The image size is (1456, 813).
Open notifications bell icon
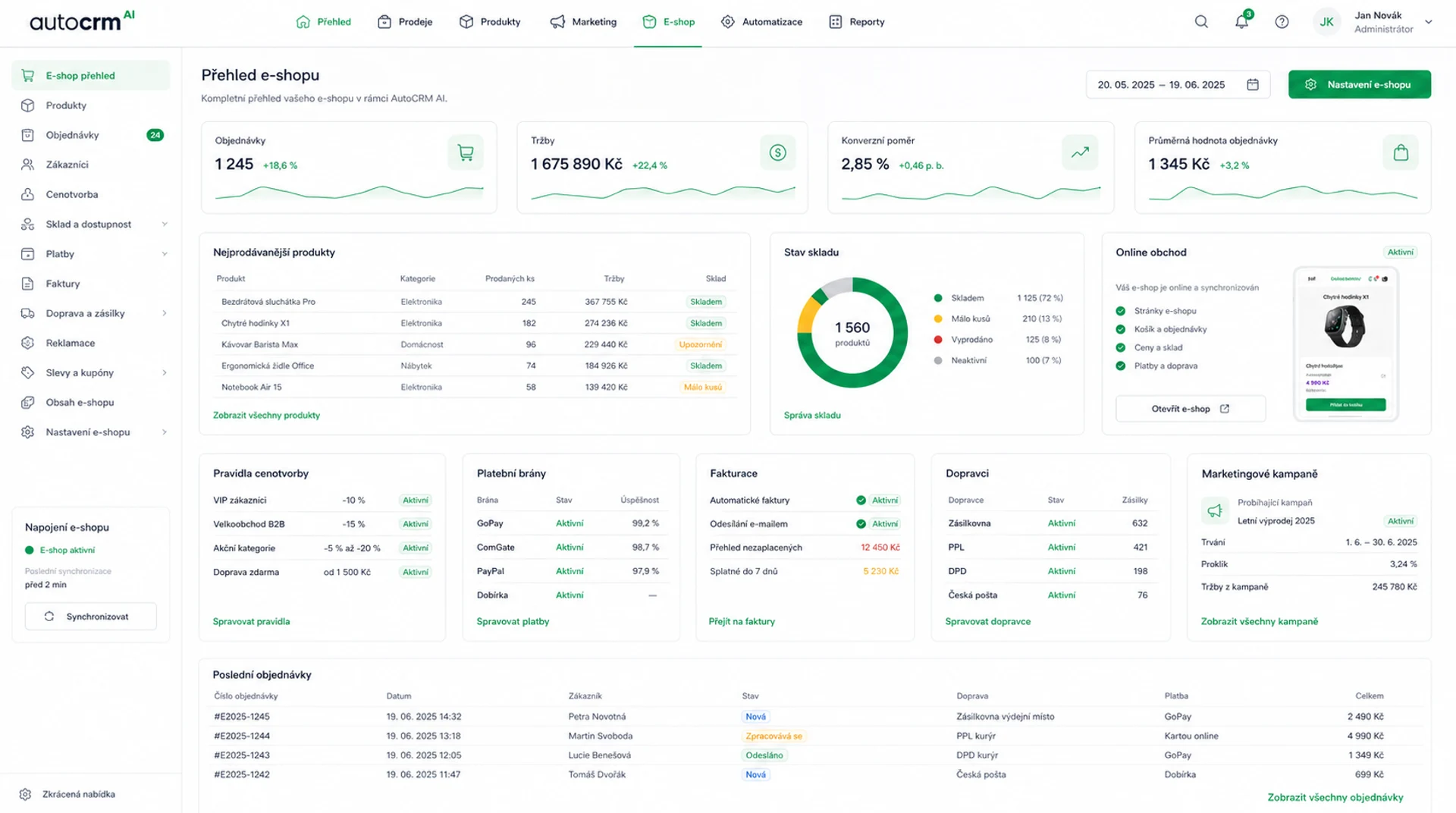1241,22
